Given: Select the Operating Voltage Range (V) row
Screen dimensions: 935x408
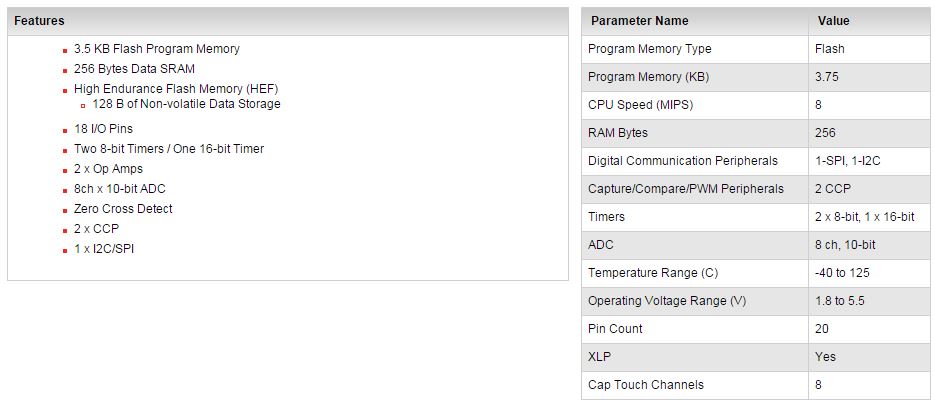Looking at the screenshot, I should pos(756,301).
